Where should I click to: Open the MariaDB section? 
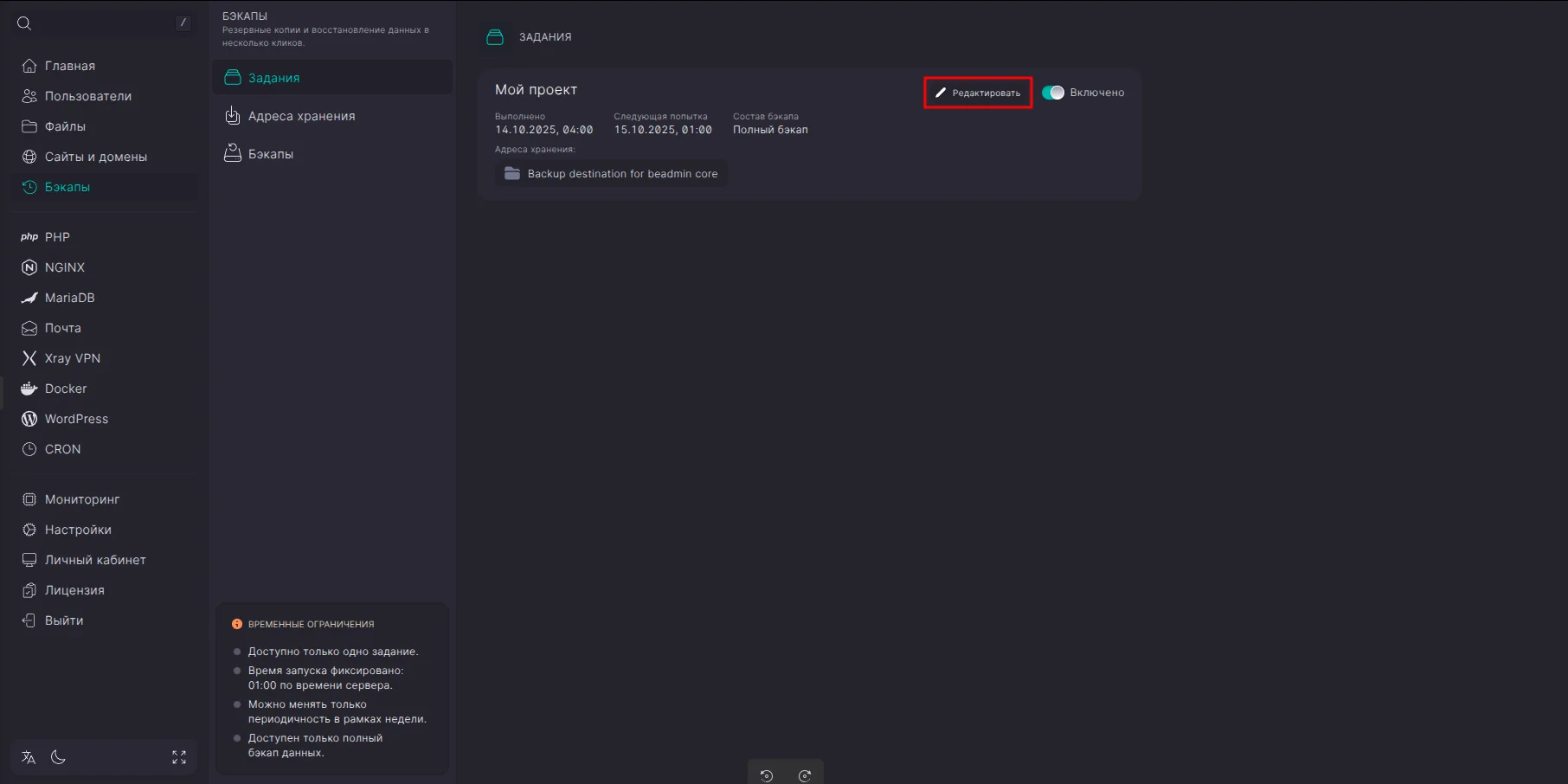coord(69,298)
